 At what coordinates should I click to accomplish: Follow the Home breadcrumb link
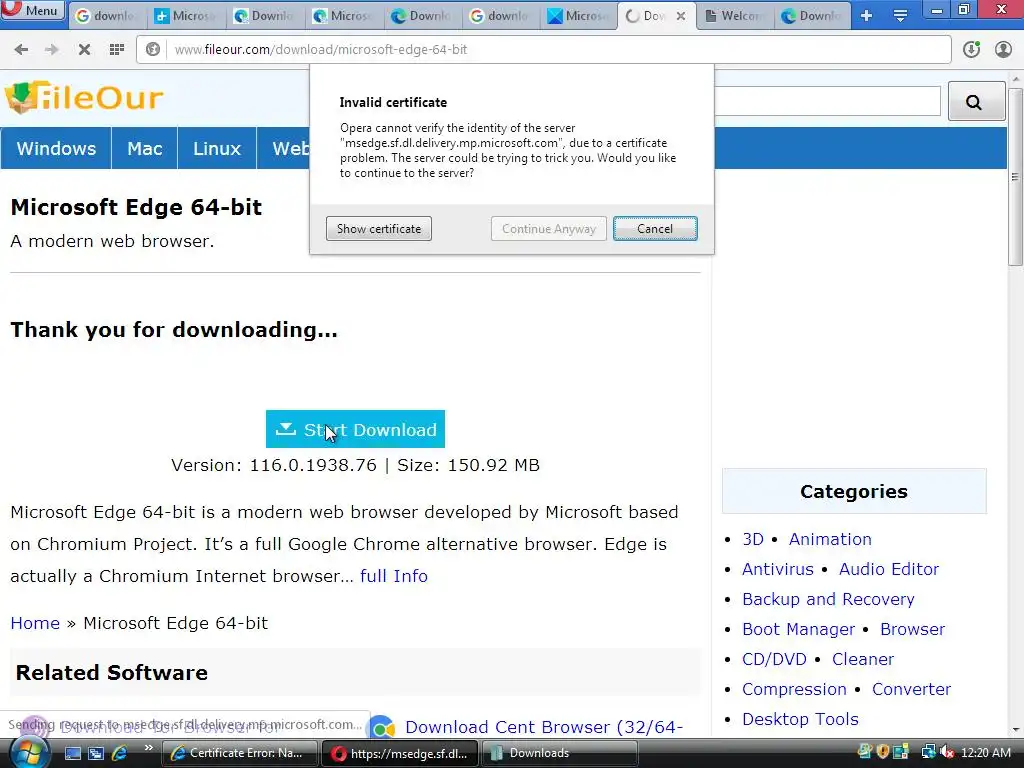click(x=35, y=623)
